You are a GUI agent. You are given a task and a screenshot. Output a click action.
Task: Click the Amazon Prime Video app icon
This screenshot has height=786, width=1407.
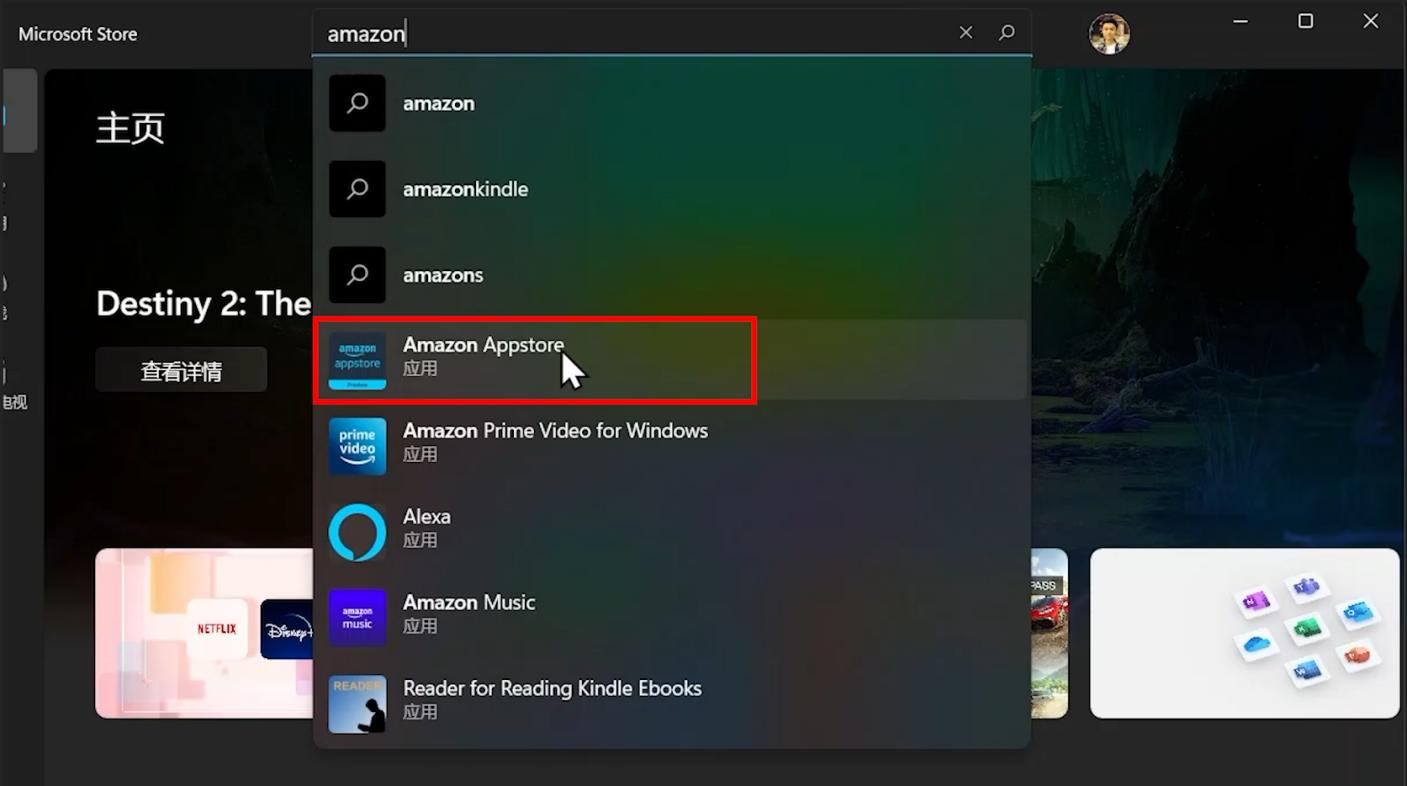tap(357, 446)
